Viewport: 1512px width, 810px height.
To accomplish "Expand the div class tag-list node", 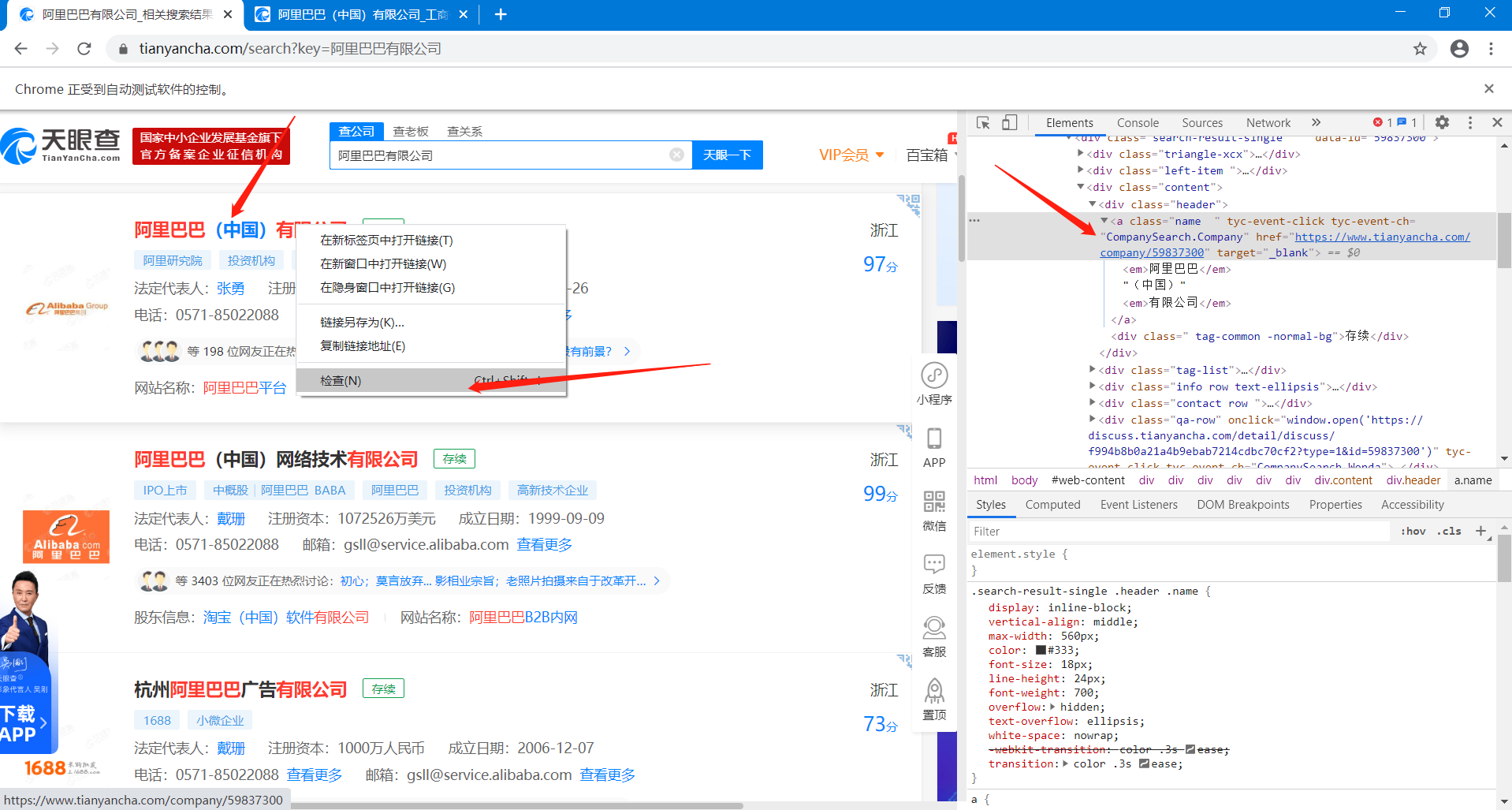I will (x=1093, y=369).
